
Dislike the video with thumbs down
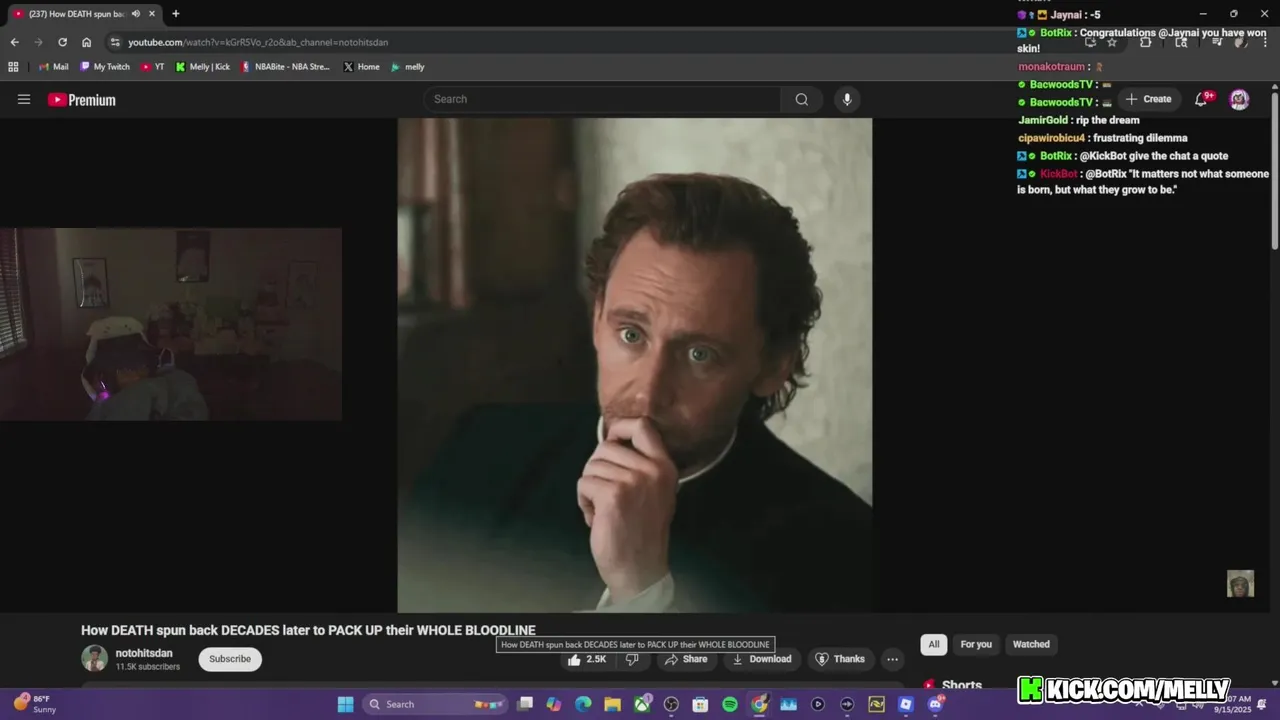(632, 659)
